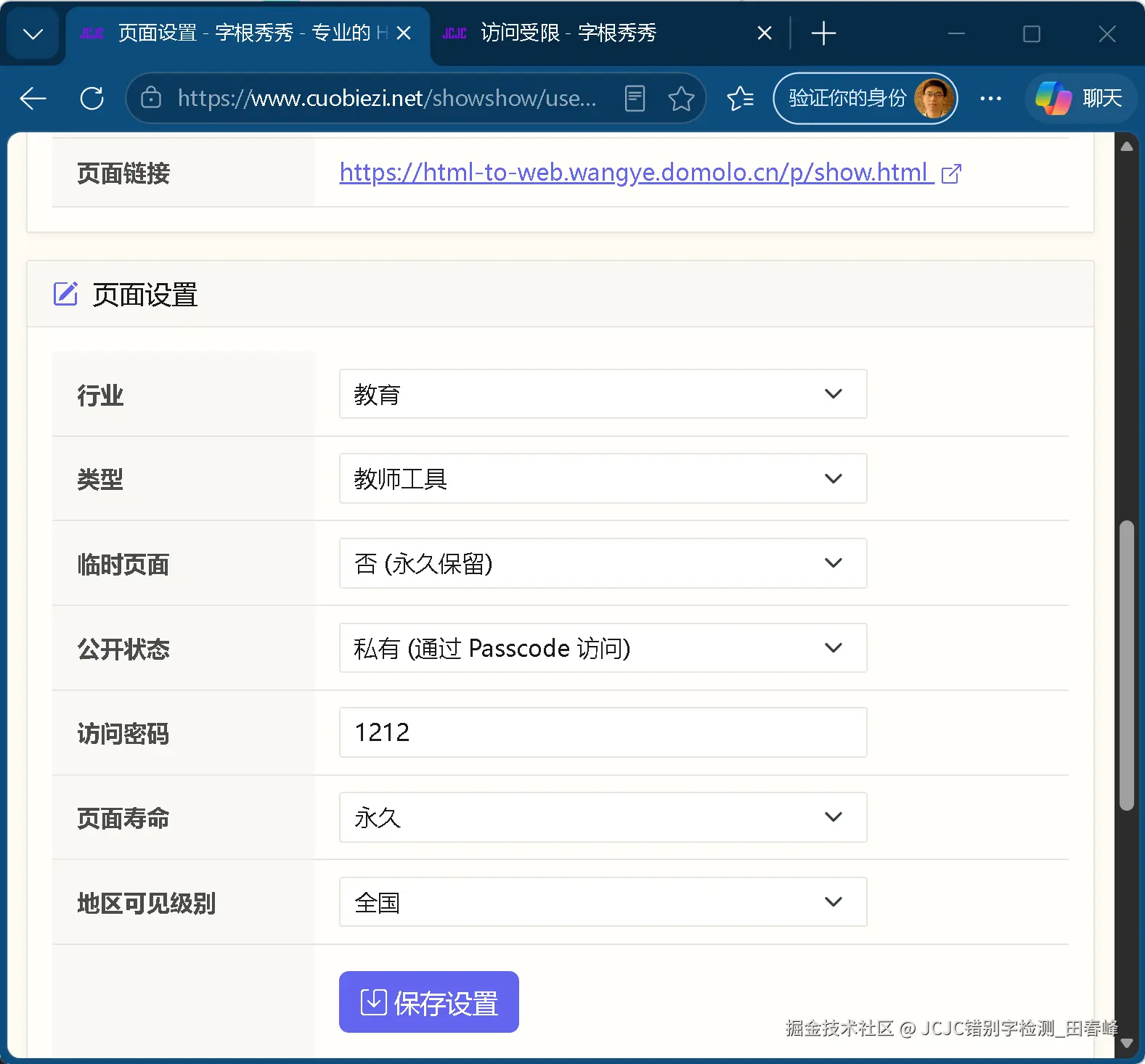1145x1064 pixels.
Task: Expand the 公开状态 dropdown
Action: [x=603, y=647]
